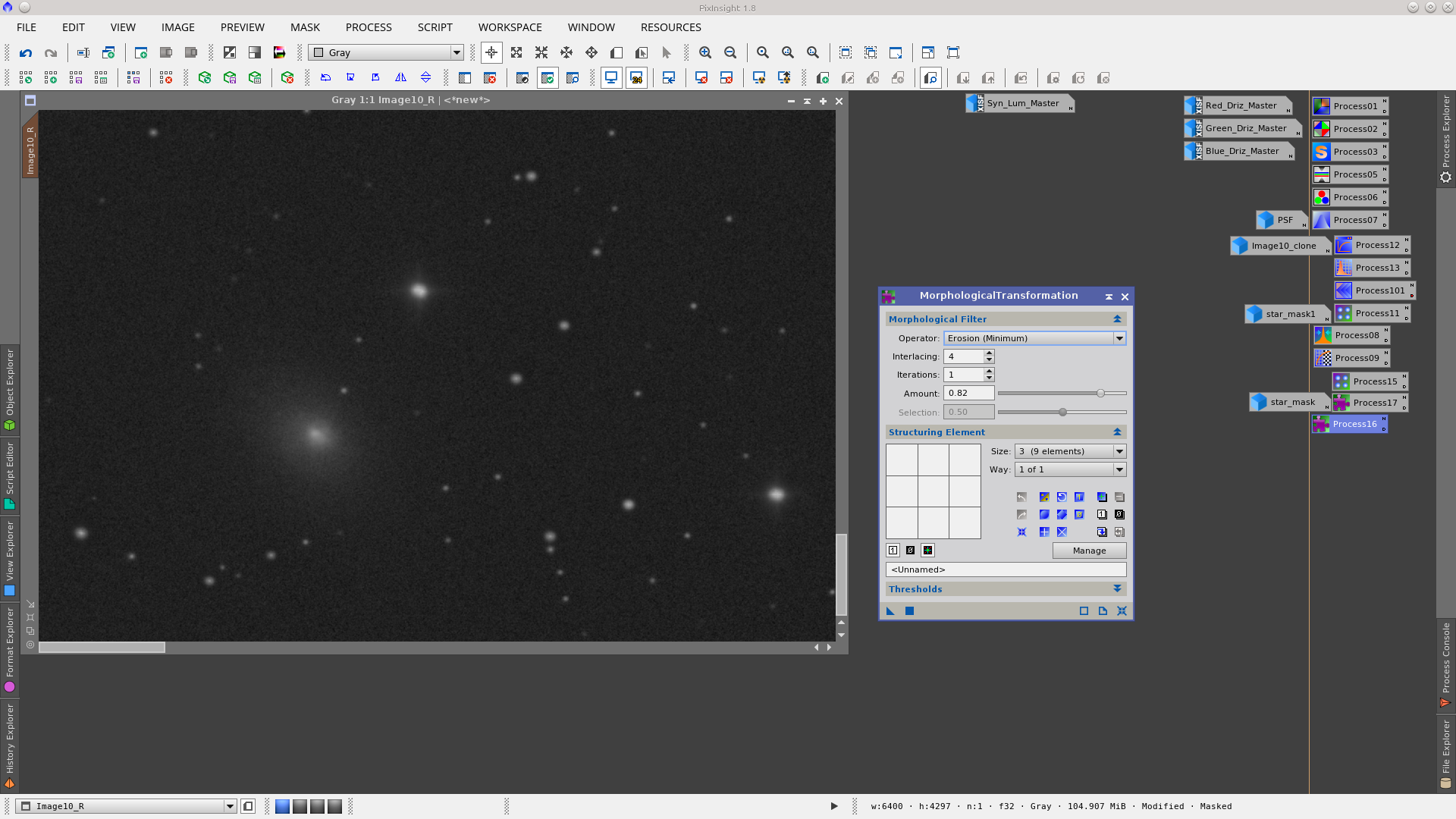Select the Image10_clone process icon
The width and height of the screenshot is (1456, 819).
pyautogui.click(x=1280, y=246)
